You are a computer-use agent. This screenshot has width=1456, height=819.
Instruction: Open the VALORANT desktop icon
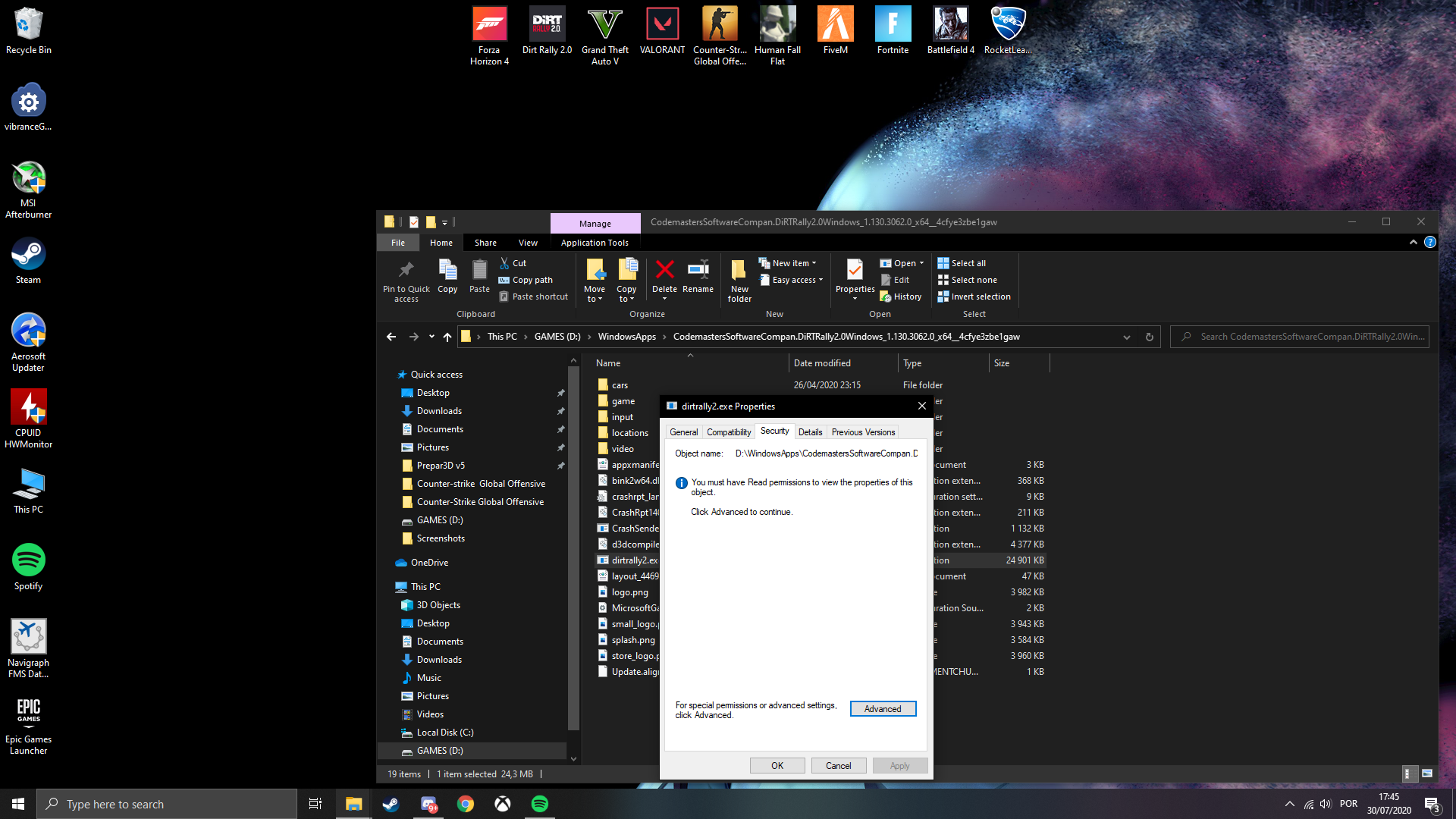tap(662, 30)
